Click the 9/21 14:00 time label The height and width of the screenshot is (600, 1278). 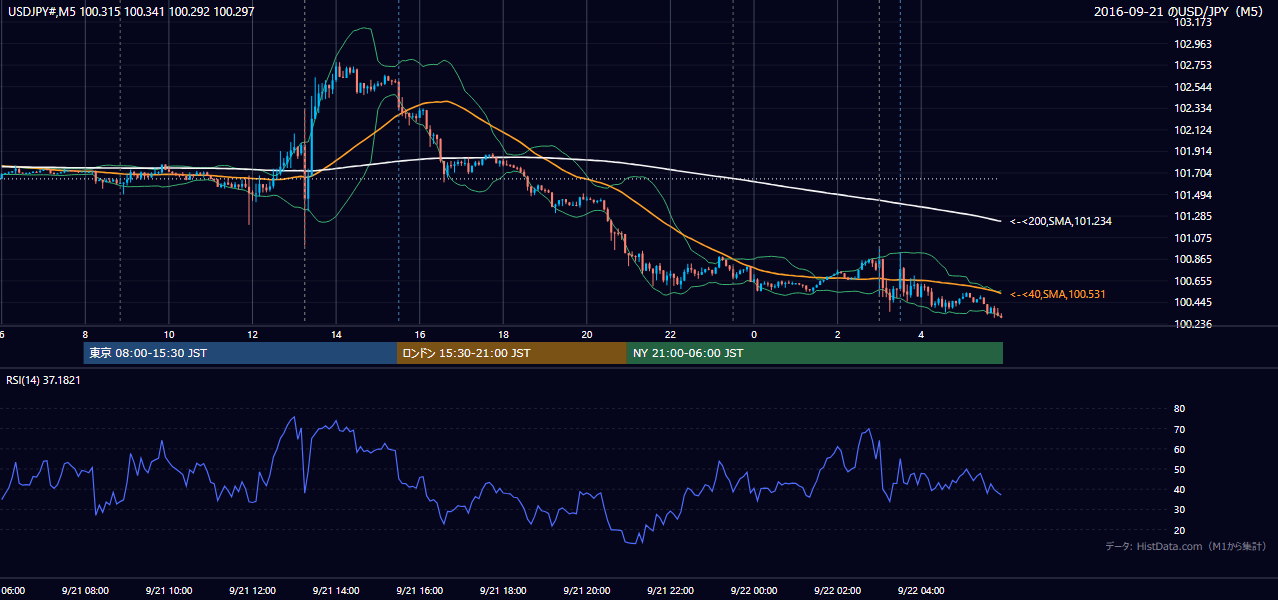click(x=335, y=590)
